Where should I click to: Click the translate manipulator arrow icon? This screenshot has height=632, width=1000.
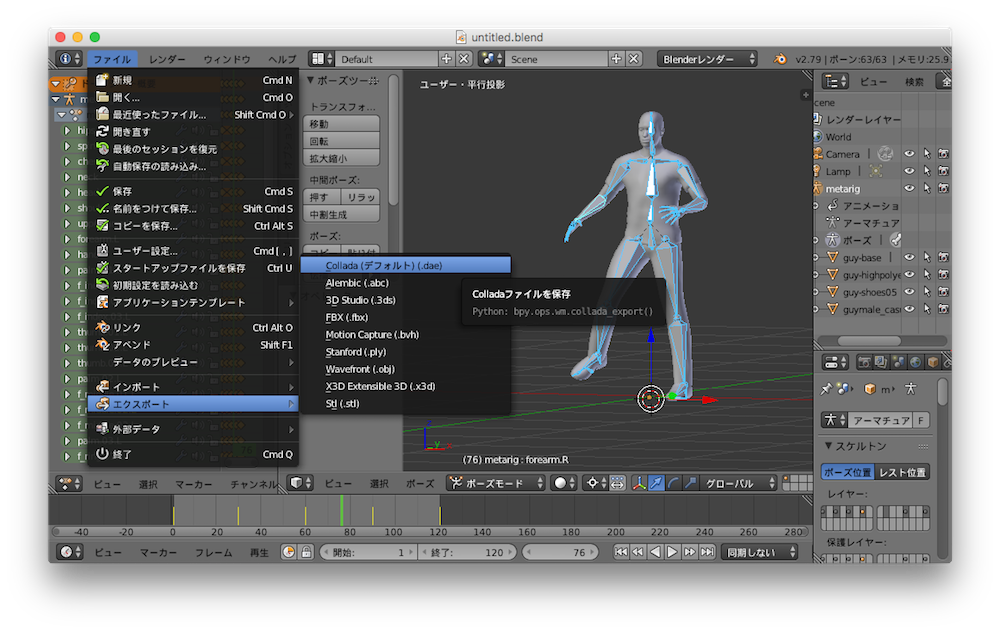[x=655, y=483]
